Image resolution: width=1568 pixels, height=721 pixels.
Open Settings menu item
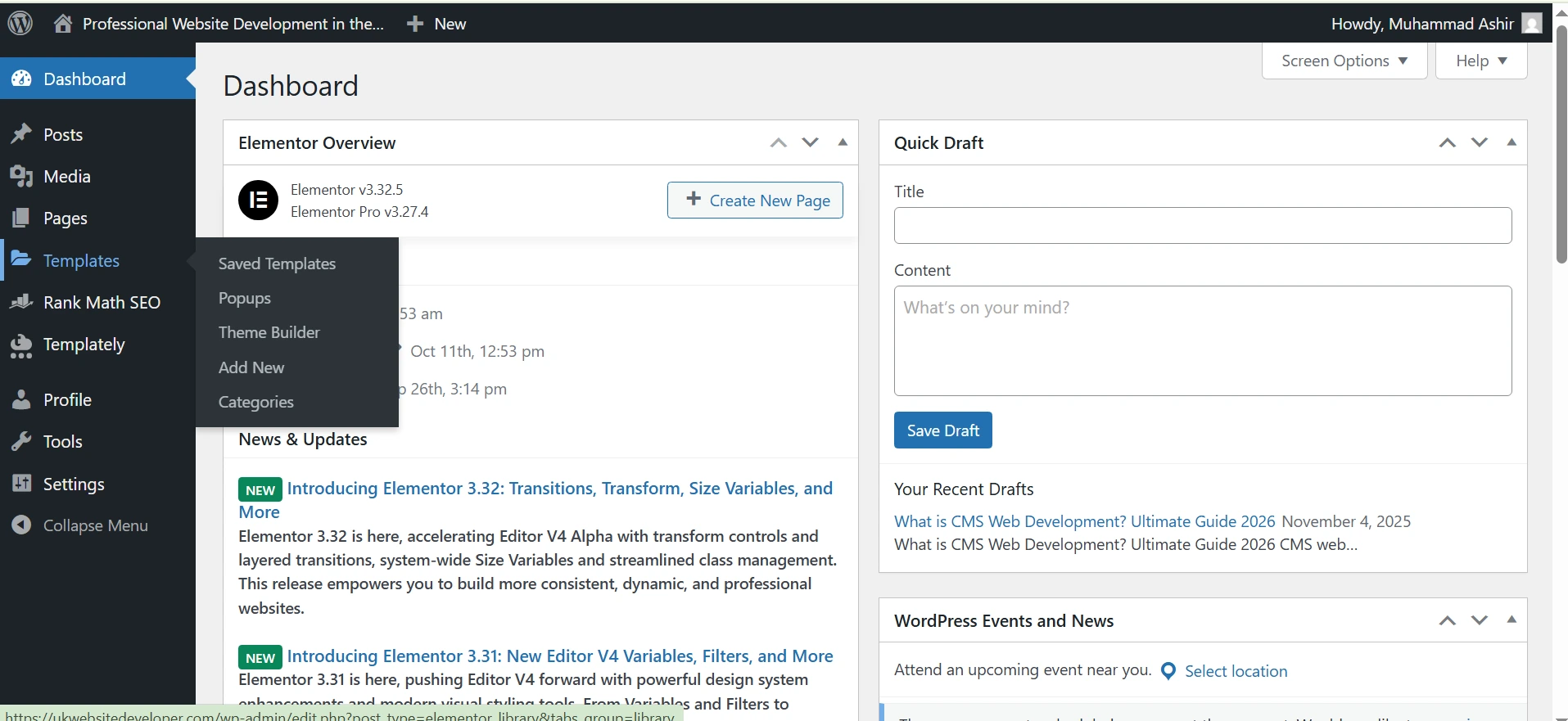click(x=97, y=484)
